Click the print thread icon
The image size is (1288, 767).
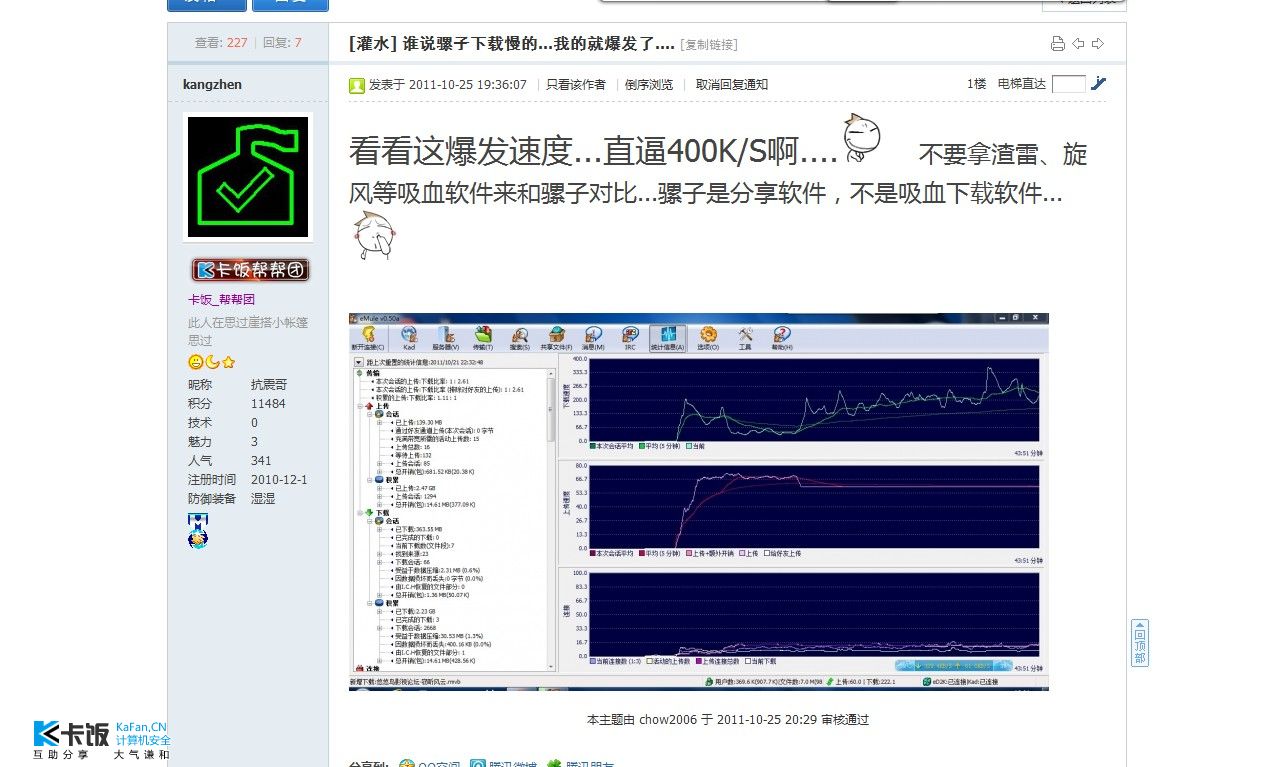pyautogui.click(x=1058, y=44)
